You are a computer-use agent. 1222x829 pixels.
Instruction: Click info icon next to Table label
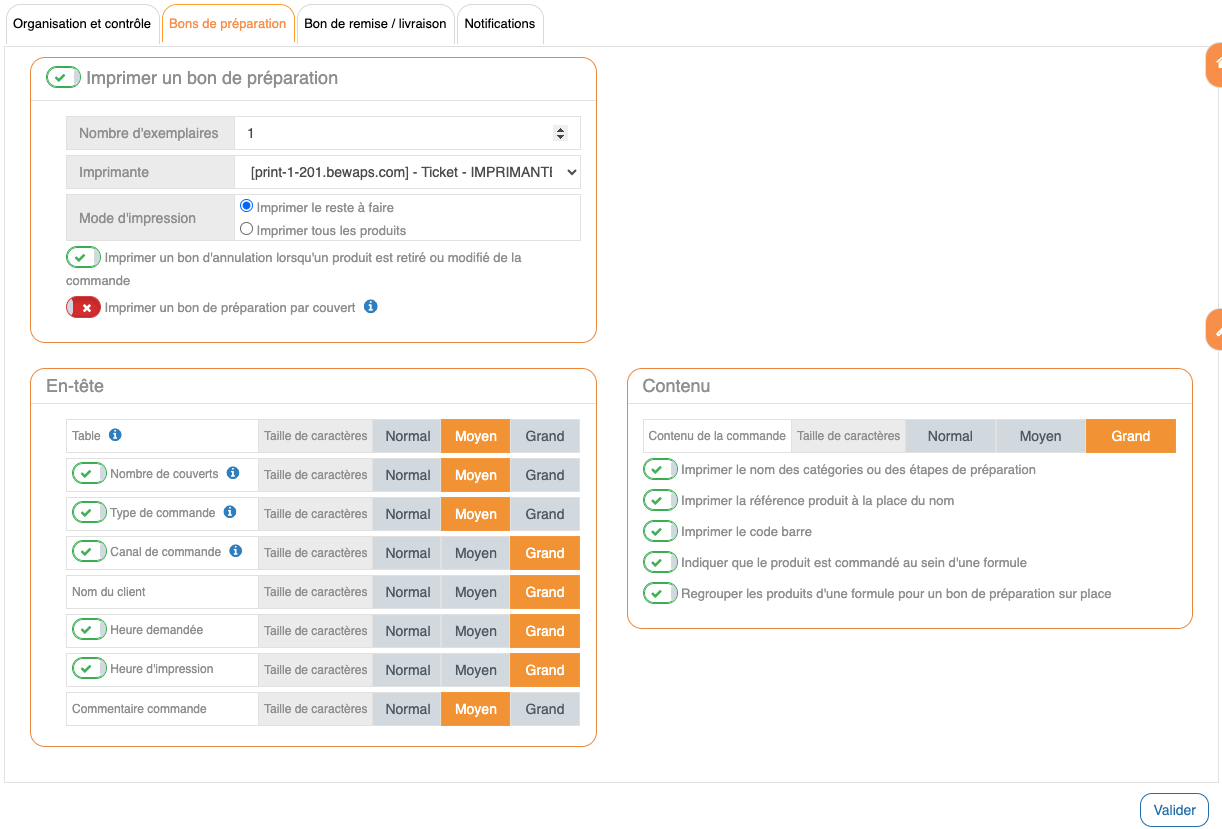(115, 435)
